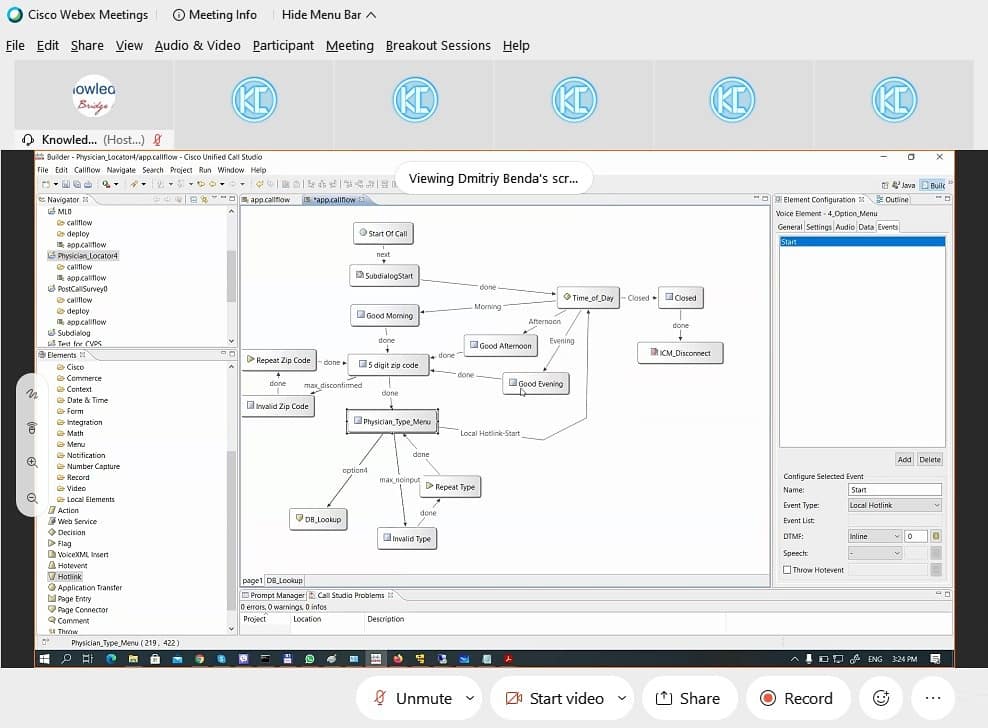Open the reactions smiley icon
The image size is (988, 728).
881,698
